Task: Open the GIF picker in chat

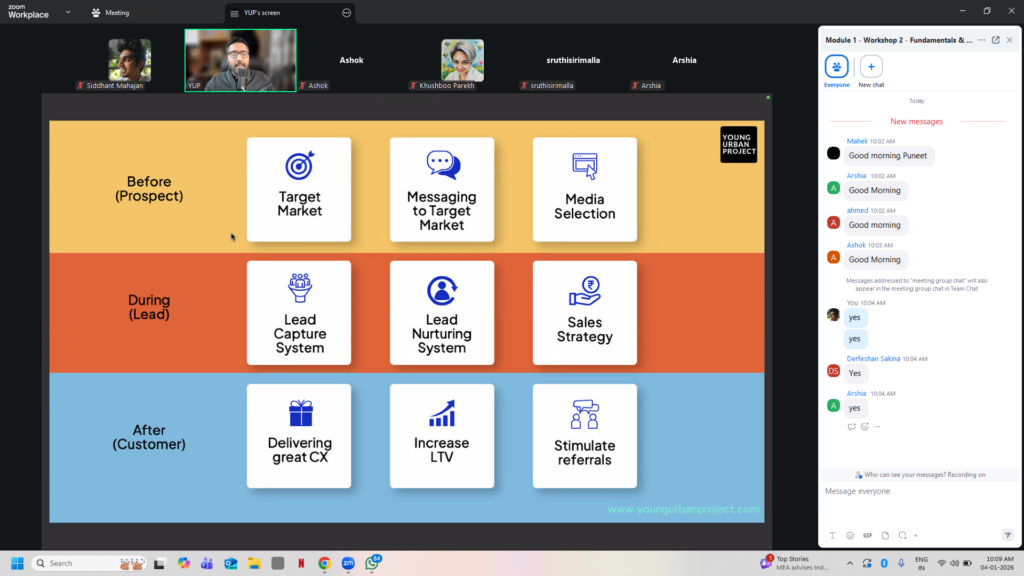Action: (867, 535)
